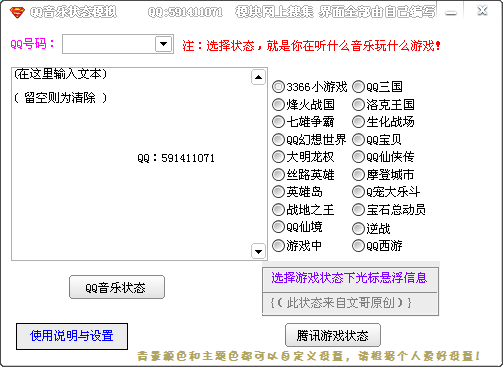The width and height of the screenshot is (503, 367).
Task: Open the QQ号码 dropdown arrow
Action: [x=163, y=44]
